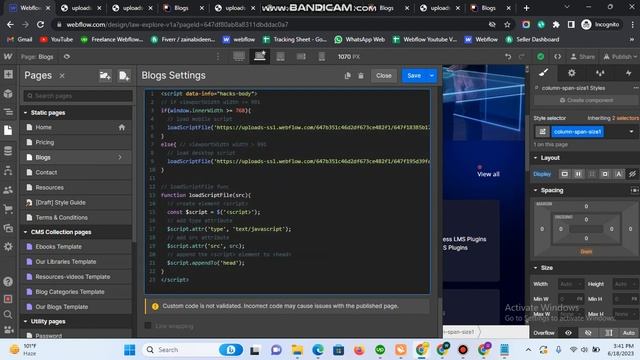Click the column-span-size1 class selector chip

tap(577, 132)
